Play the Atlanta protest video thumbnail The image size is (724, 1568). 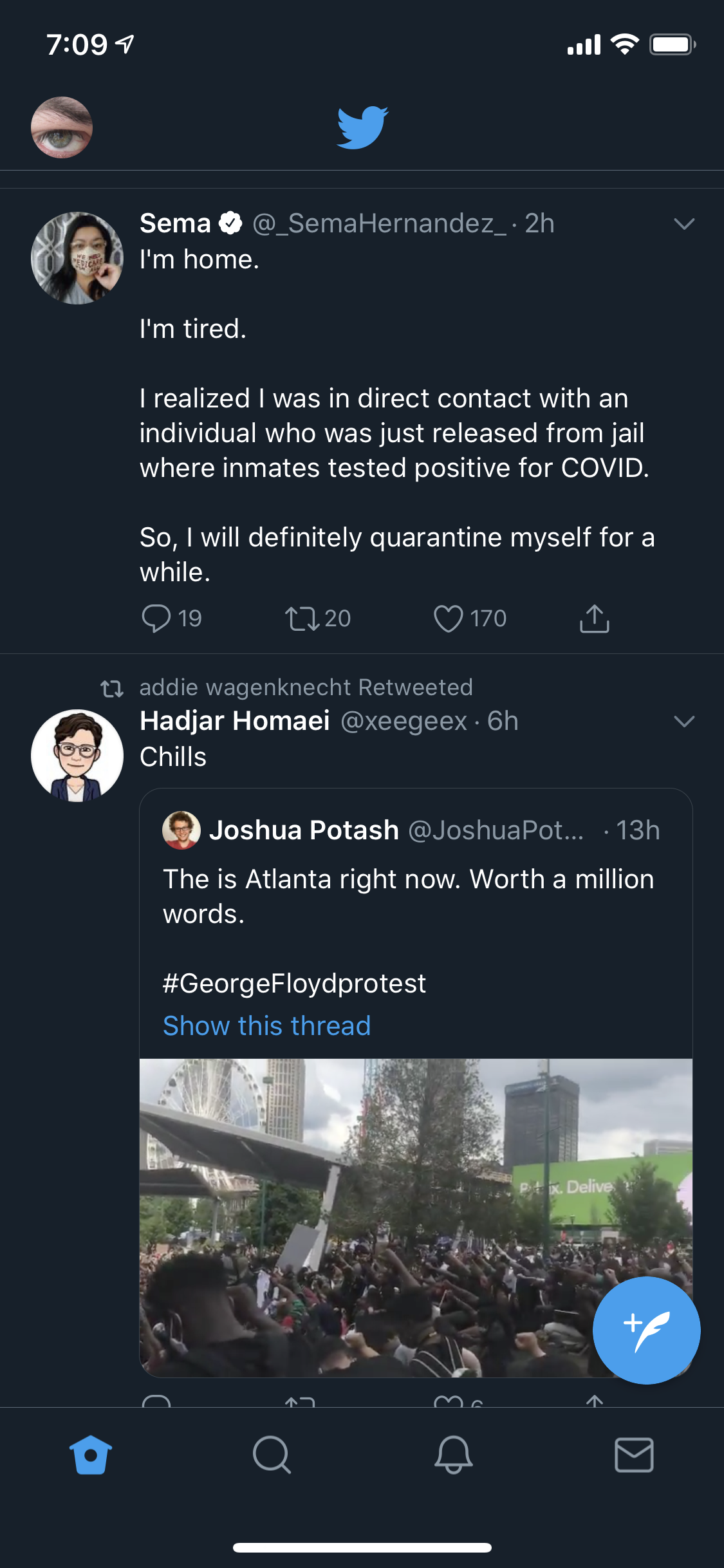coord(416,1217)
